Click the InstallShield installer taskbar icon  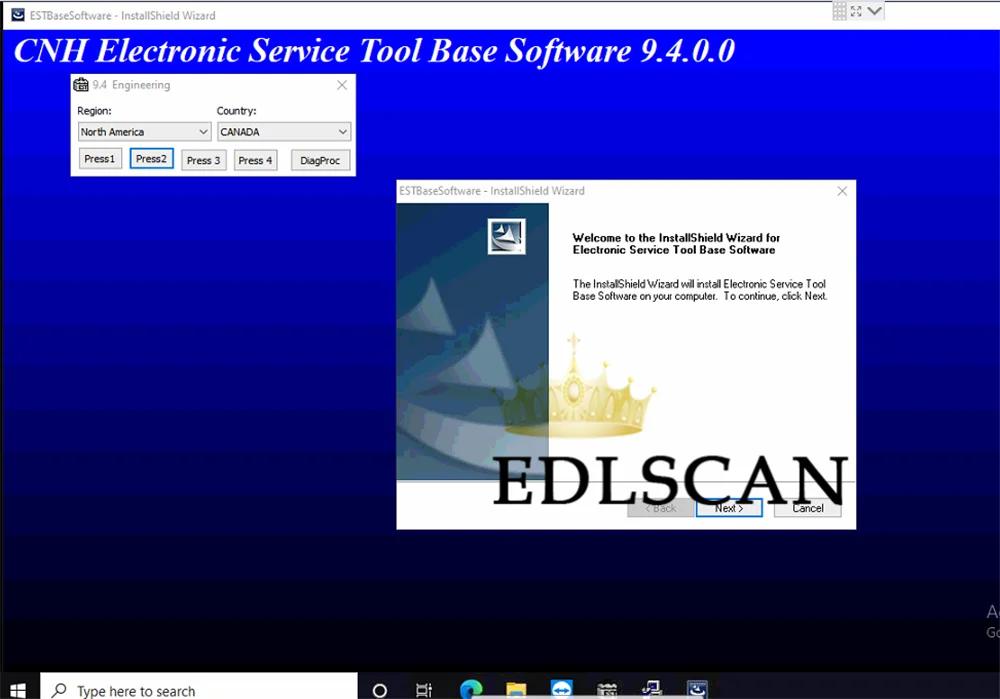[697, 689]
